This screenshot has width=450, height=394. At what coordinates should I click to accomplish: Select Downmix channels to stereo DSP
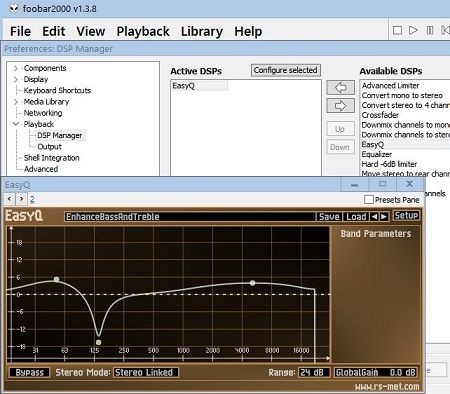[x=405, y=135]
